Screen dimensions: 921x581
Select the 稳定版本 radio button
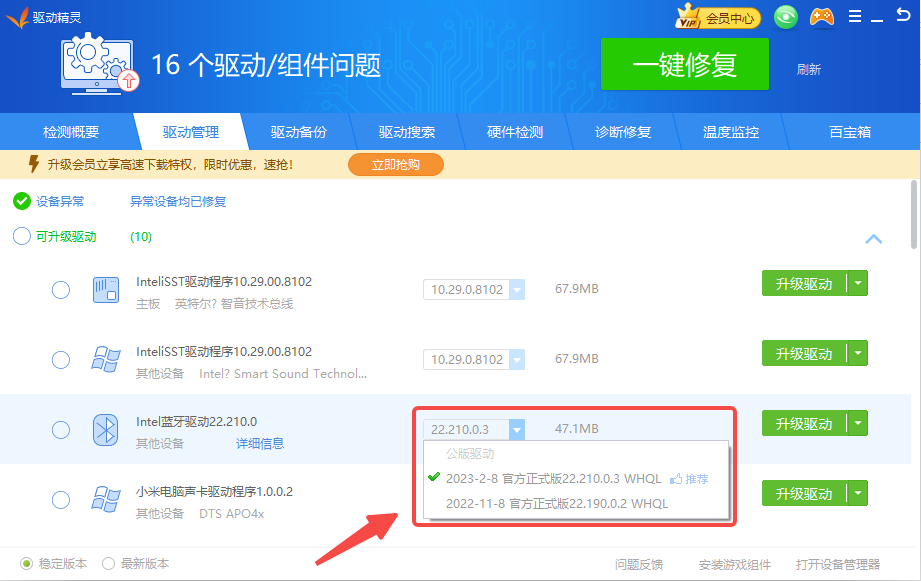(27, 563)
